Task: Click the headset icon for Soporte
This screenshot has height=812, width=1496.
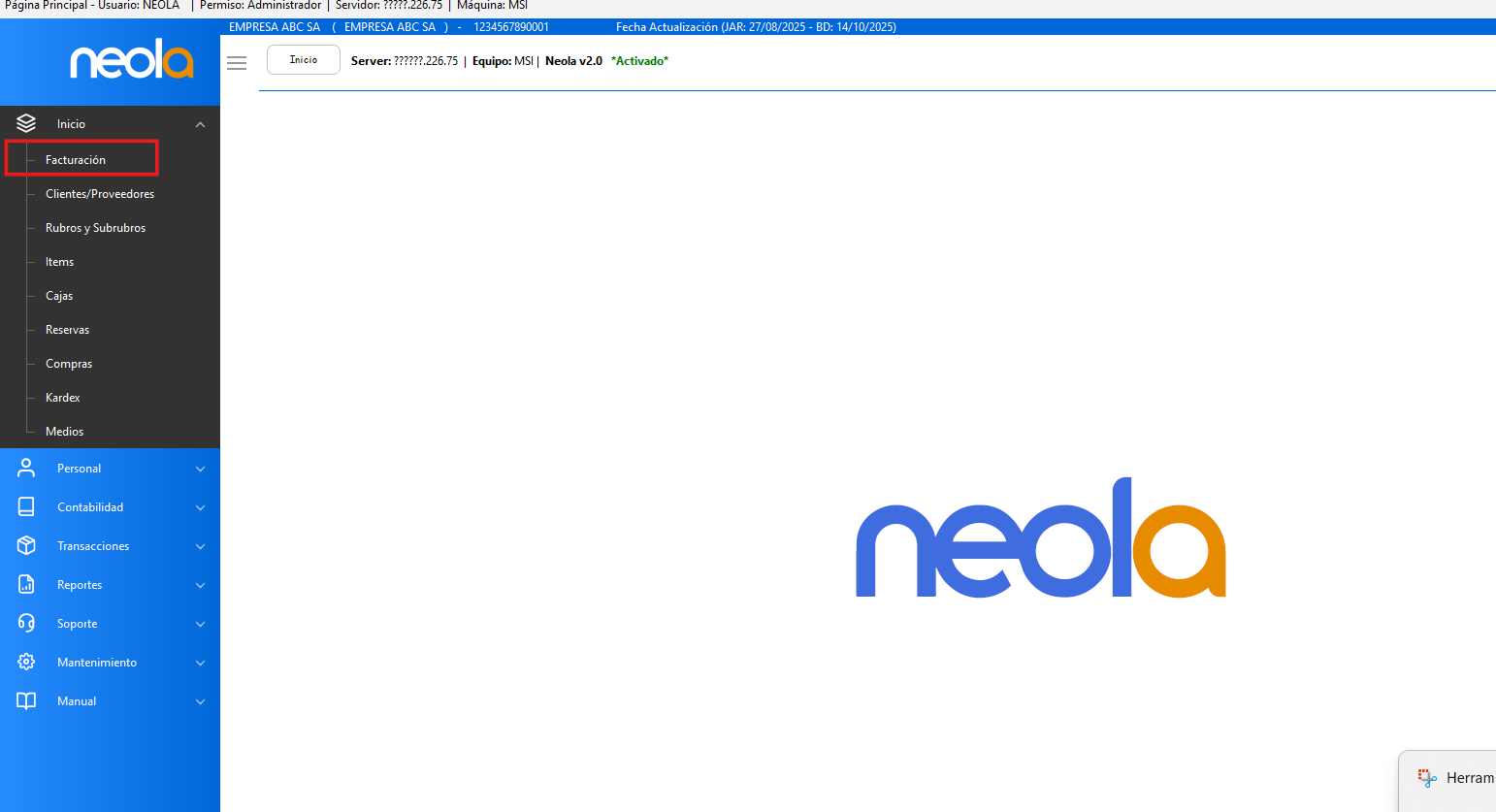Action: click(x=26, y=624)
